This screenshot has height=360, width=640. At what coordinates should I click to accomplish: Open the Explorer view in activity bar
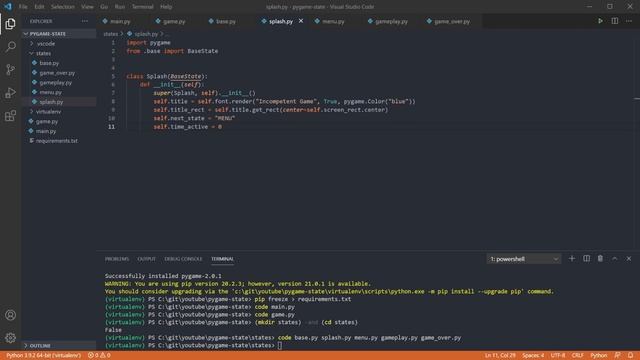[x=10, y=24]
